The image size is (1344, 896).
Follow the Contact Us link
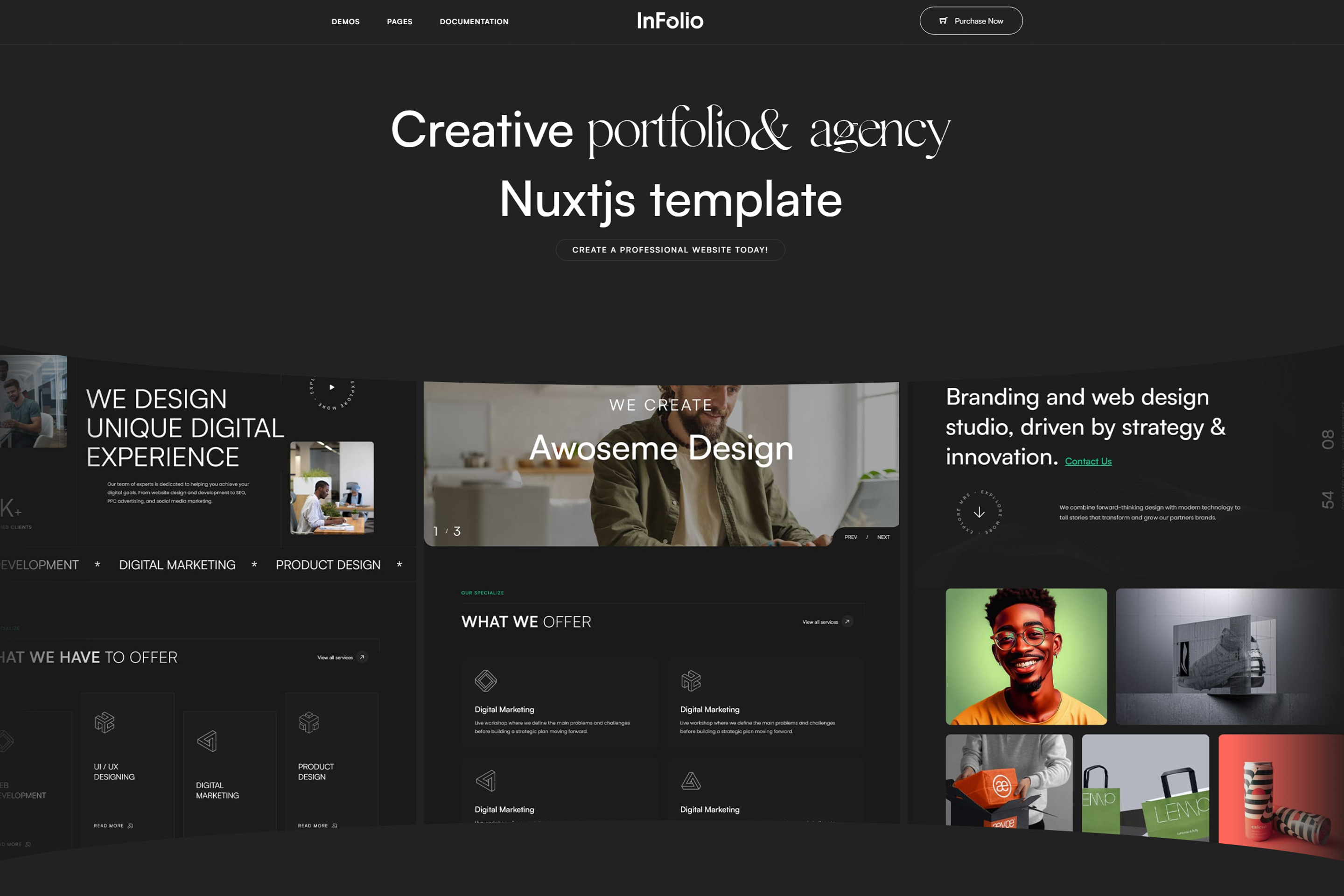(1088, 461)
